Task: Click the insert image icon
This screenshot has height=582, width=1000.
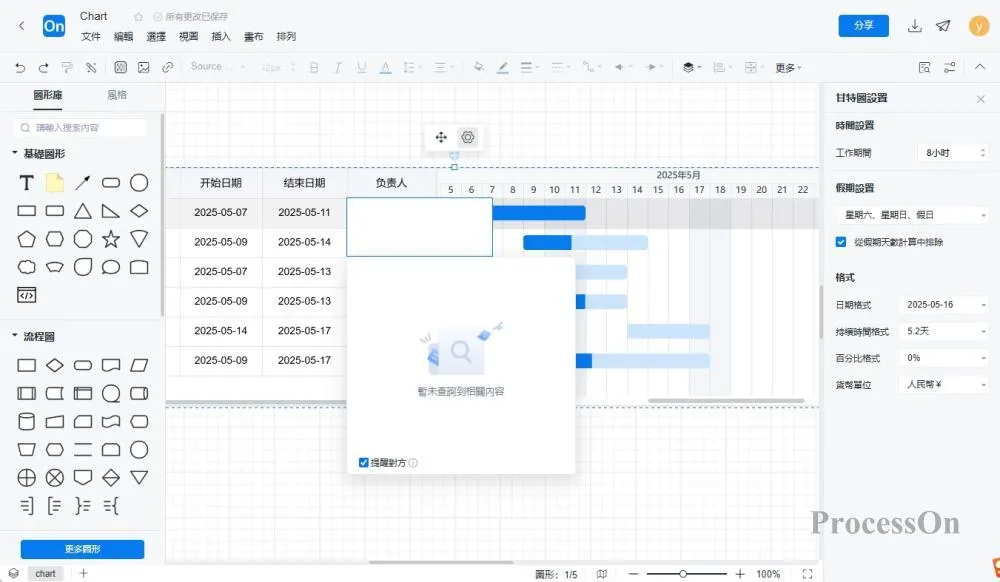Action: tap(143, 67)
